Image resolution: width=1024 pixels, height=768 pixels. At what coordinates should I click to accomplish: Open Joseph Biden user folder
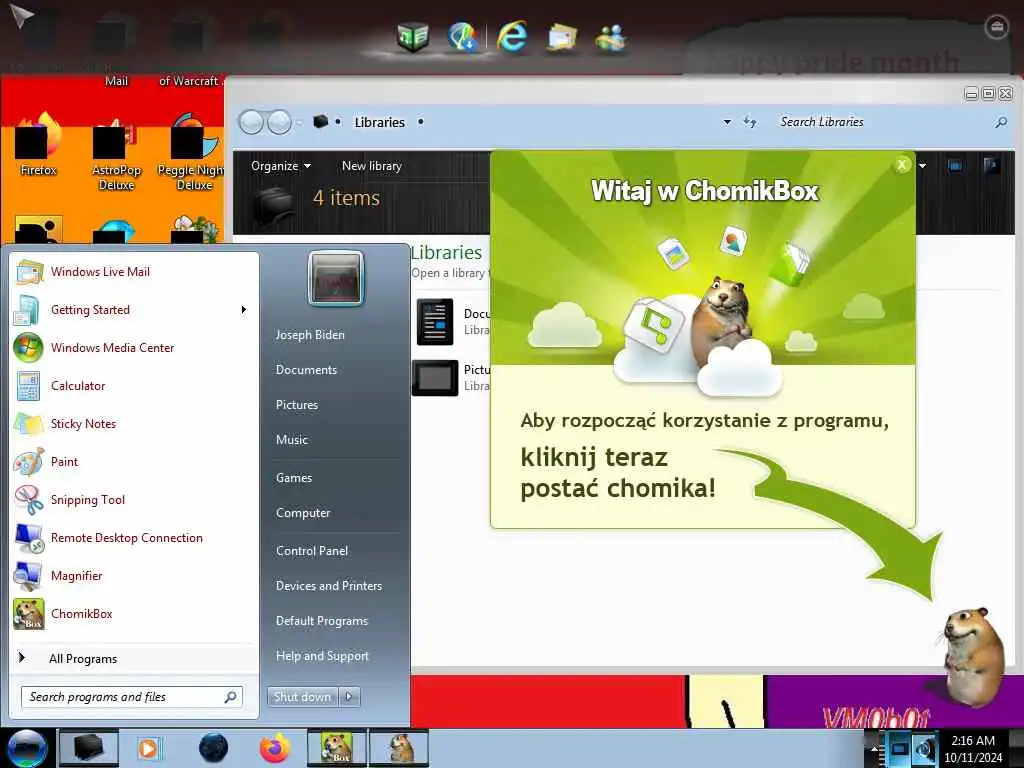tap(310, 334)
